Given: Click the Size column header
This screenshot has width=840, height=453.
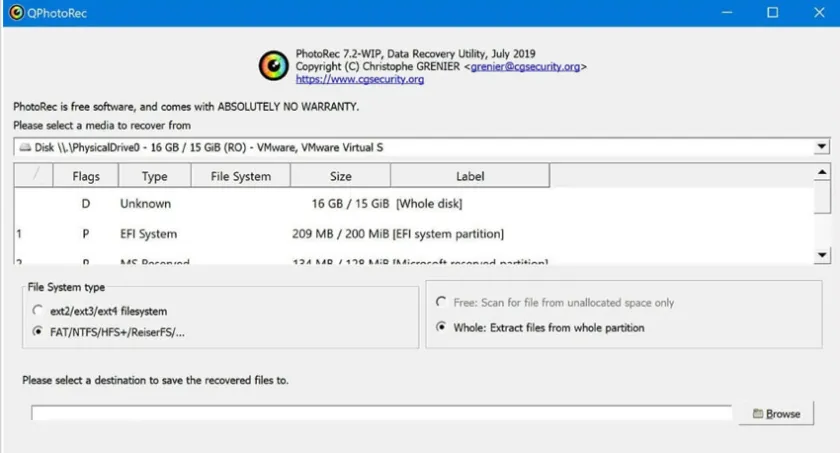Looking at the screenshot, I should tap(340, 176).
